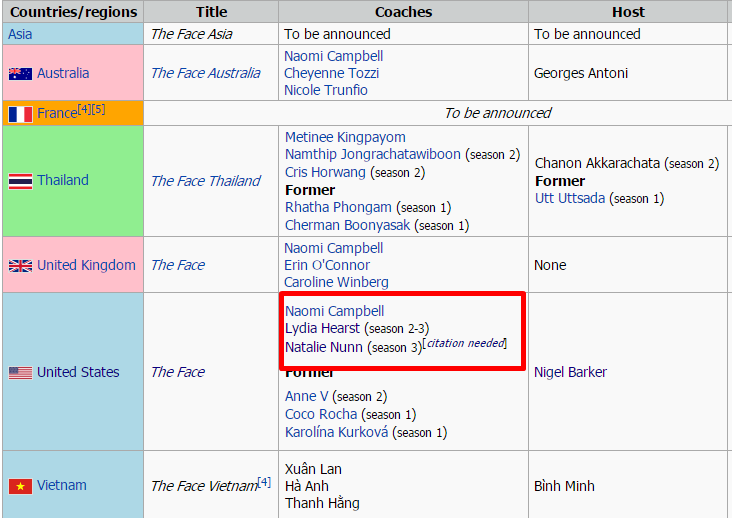Click the Coaches column header
This screenshot has height=518, width=732.
point(403,12)
